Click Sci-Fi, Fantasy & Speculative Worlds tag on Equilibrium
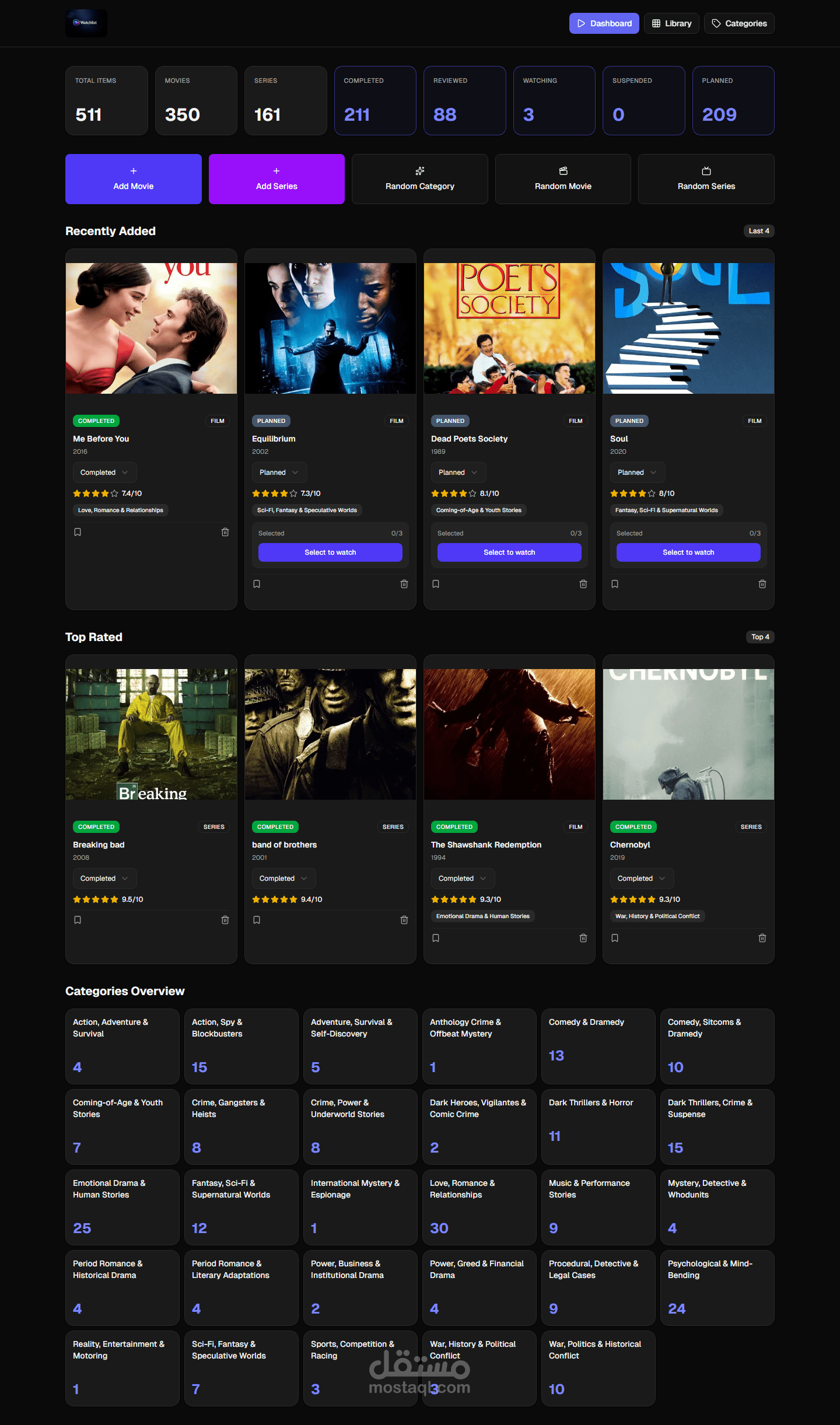The width and height of the screenshot is (840, 1425). 307,510
